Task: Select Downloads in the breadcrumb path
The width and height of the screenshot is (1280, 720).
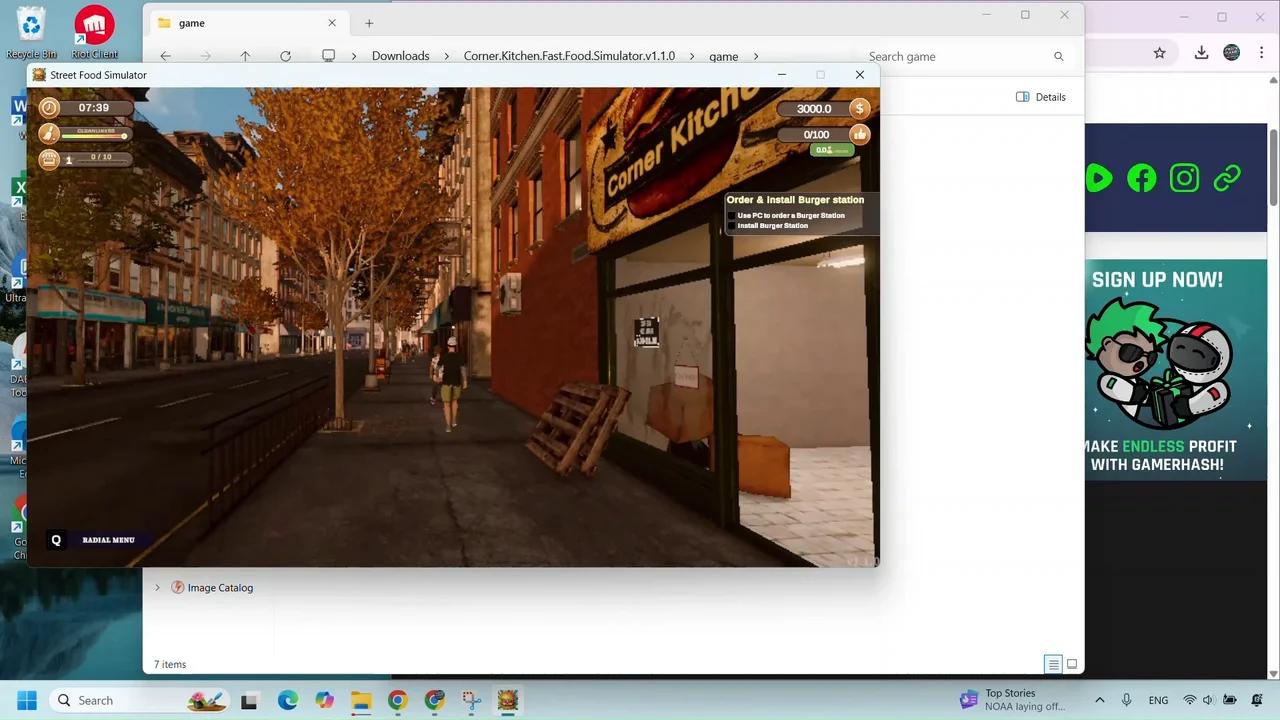Action: (x=400, y=56)
